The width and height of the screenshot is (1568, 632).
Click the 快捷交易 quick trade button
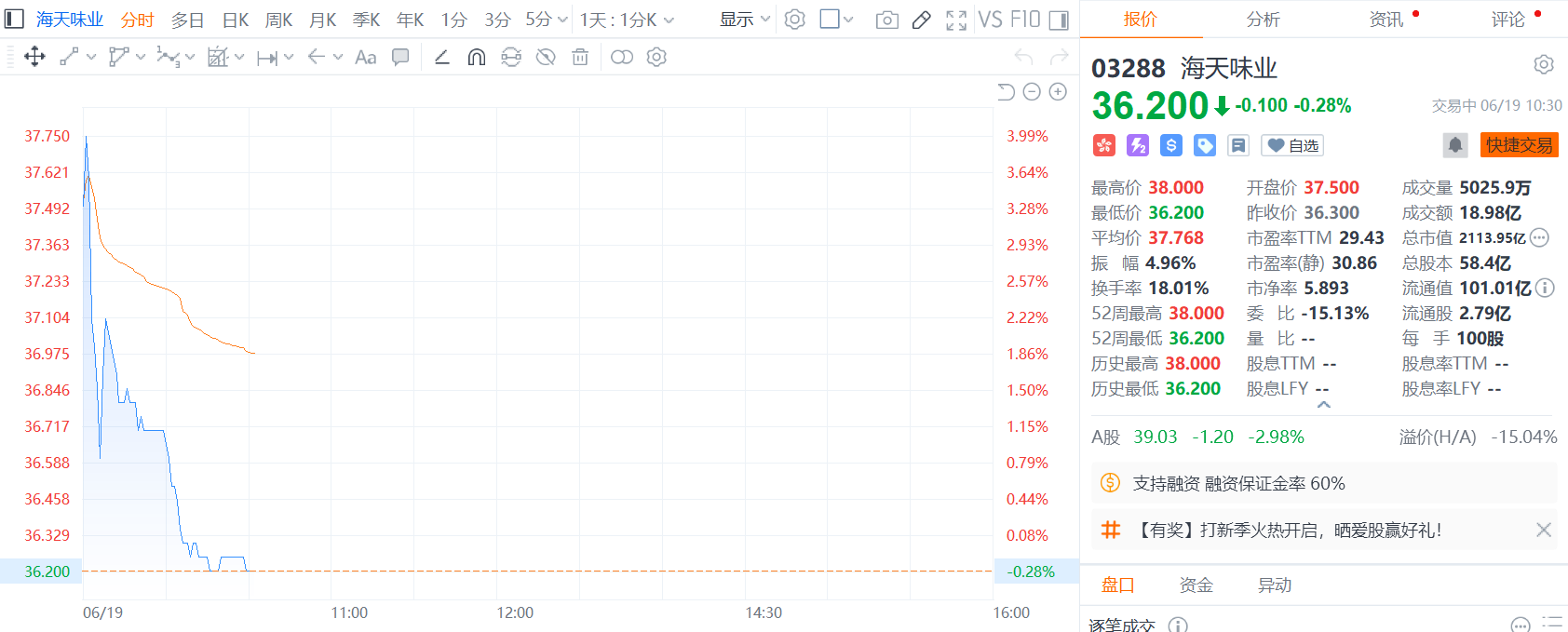click(1519, 145)
